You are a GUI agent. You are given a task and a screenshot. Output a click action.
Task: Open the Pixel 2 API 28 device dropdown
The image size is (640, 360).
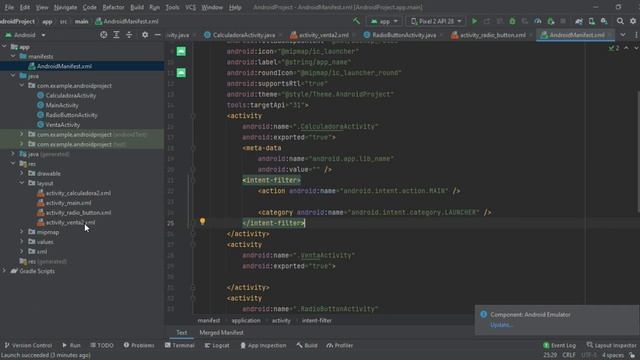[436, 21]
